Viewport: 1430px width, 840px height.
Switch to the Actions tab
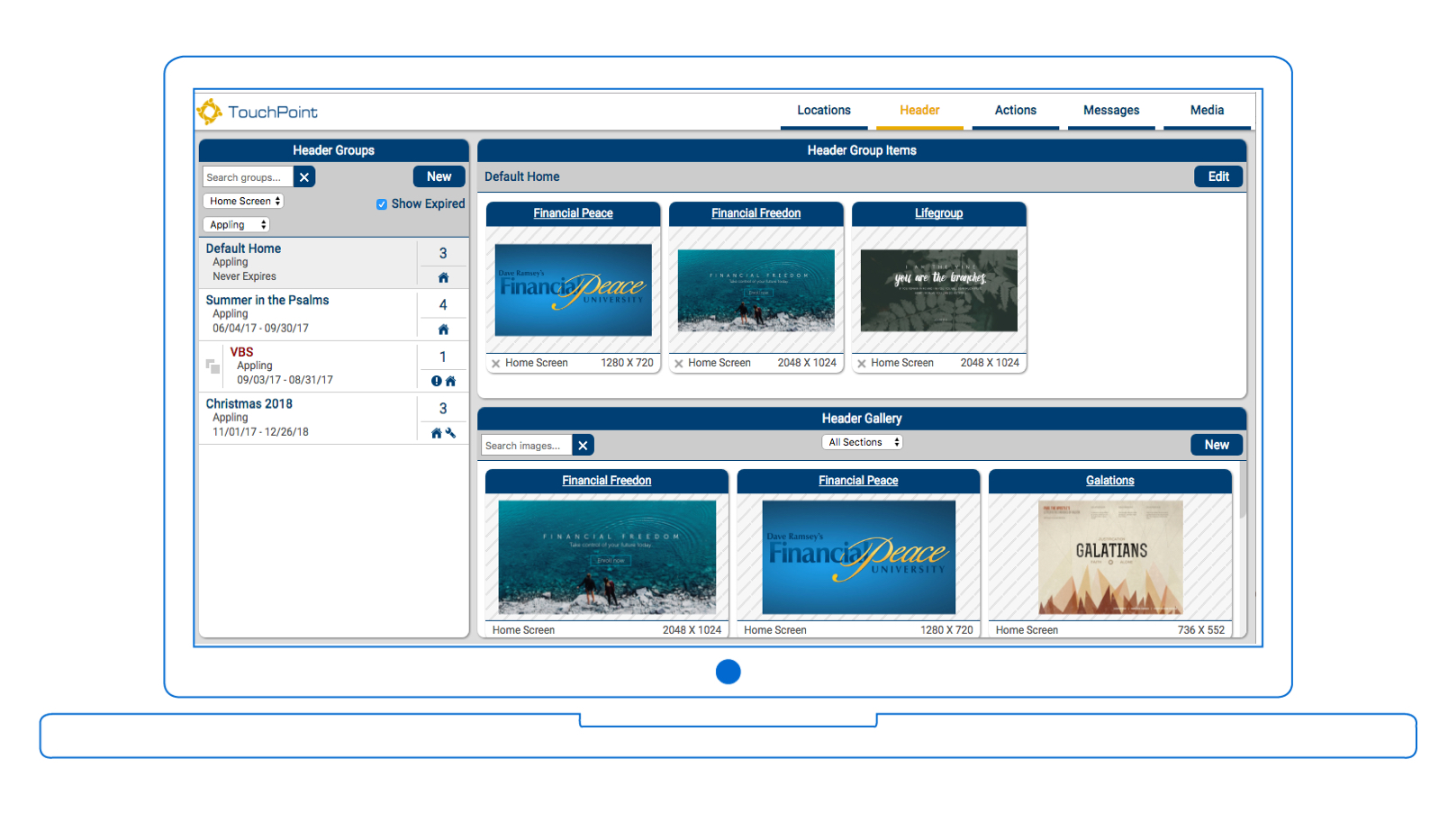click(1016, 111)
